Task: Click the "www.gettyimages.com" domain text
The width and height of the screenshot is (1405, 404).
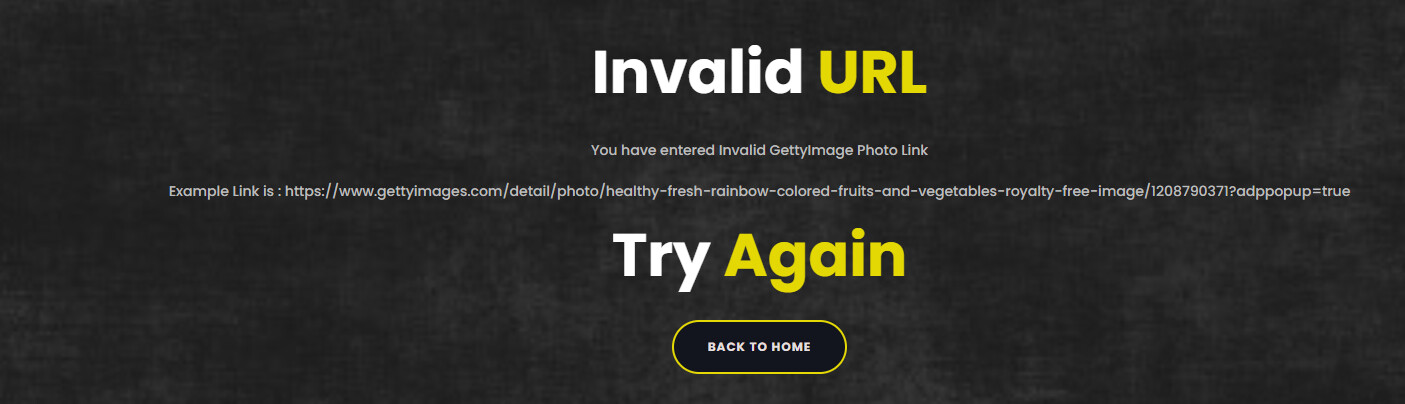Action: click(421, 191)
